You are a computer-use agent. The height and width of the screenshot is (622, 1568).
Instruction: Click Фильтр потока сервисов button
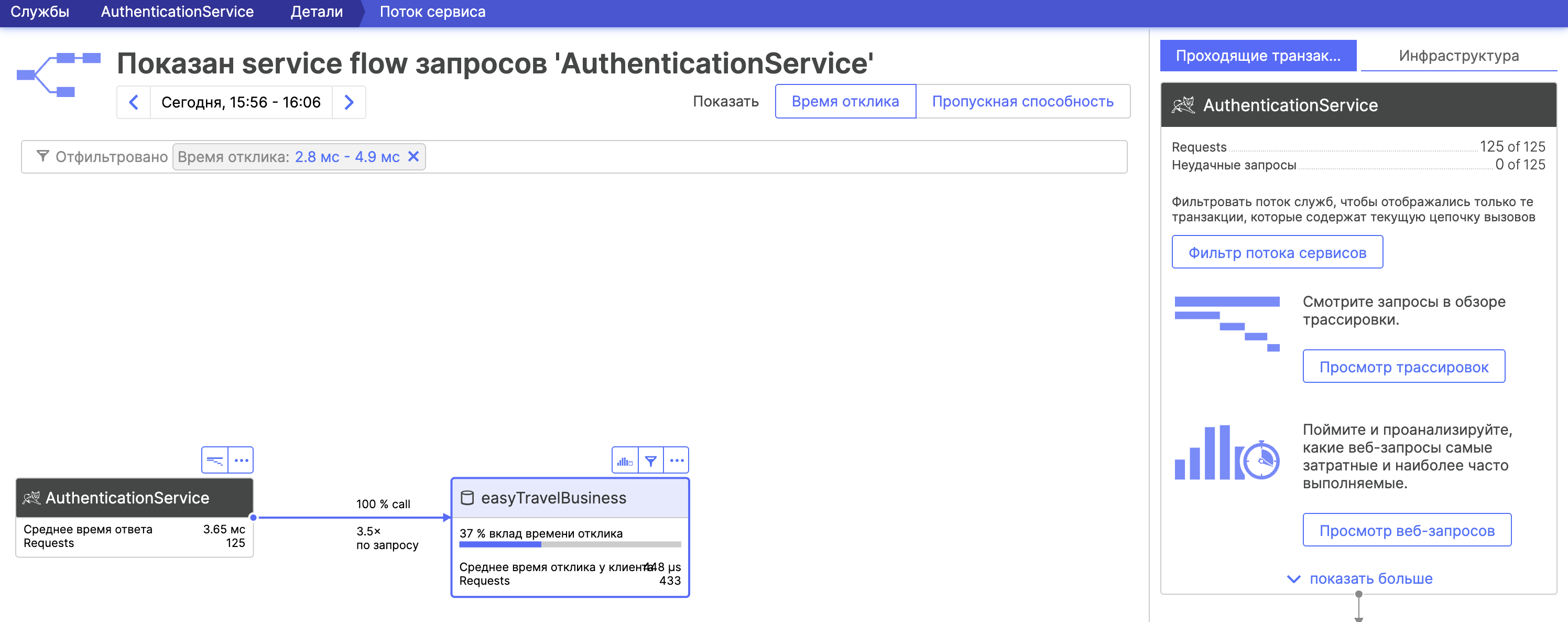(1277, 252)
